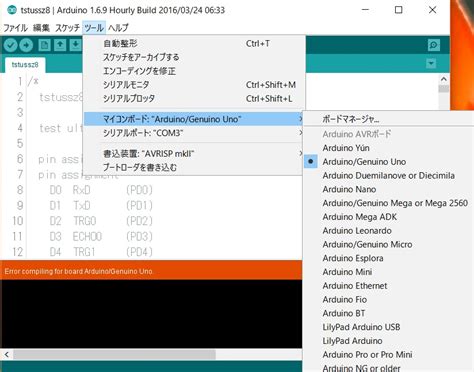This screenshot has width=474, height=372.
Task: Click the LilyPad Arduino board entry
Action: click(x=352, y=341)
